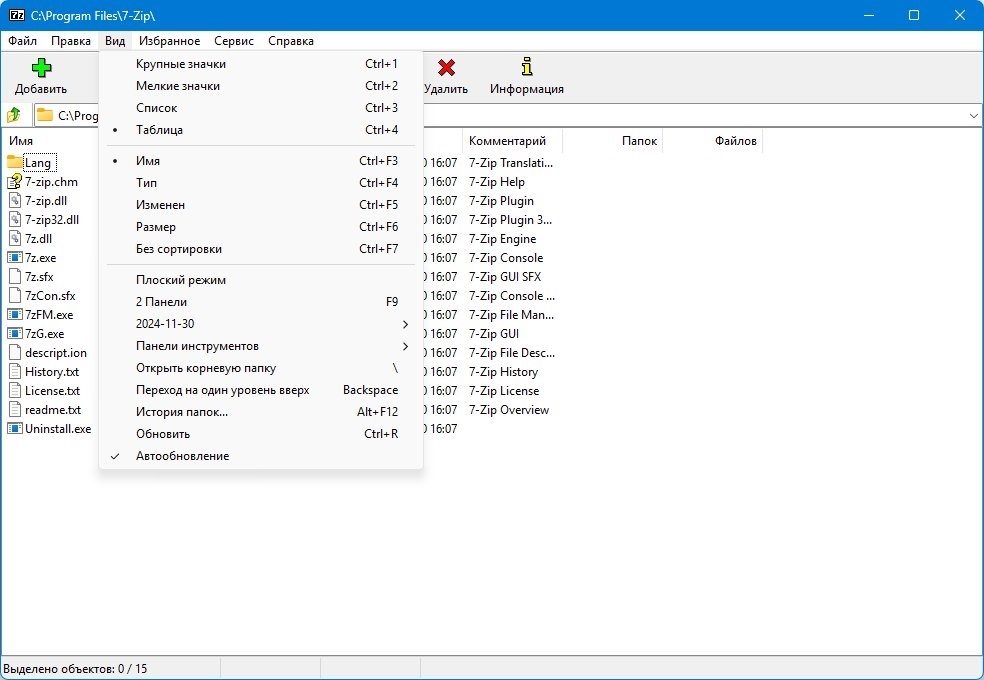984x680 pixels.
Task: Click the 7z app icon in title bar
Action: 17,15
